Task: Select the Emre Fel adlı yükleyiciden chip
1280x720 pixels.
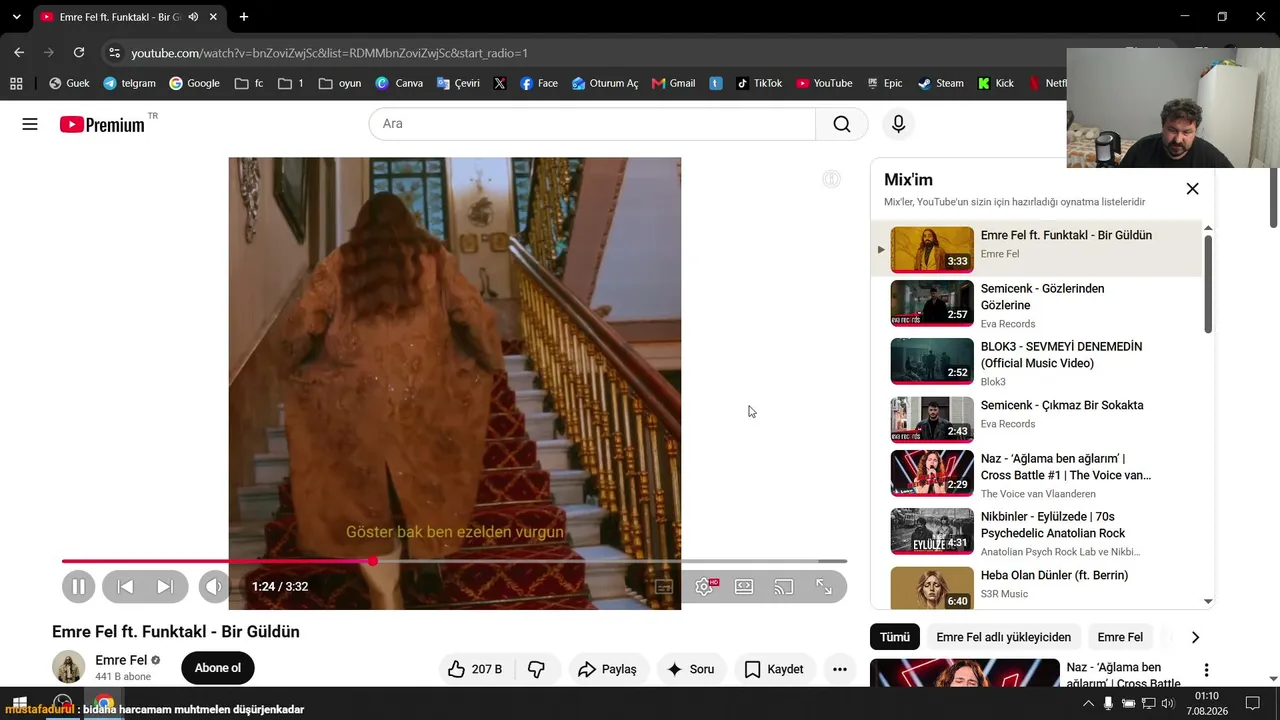Action: click(x=1003, y=637)
